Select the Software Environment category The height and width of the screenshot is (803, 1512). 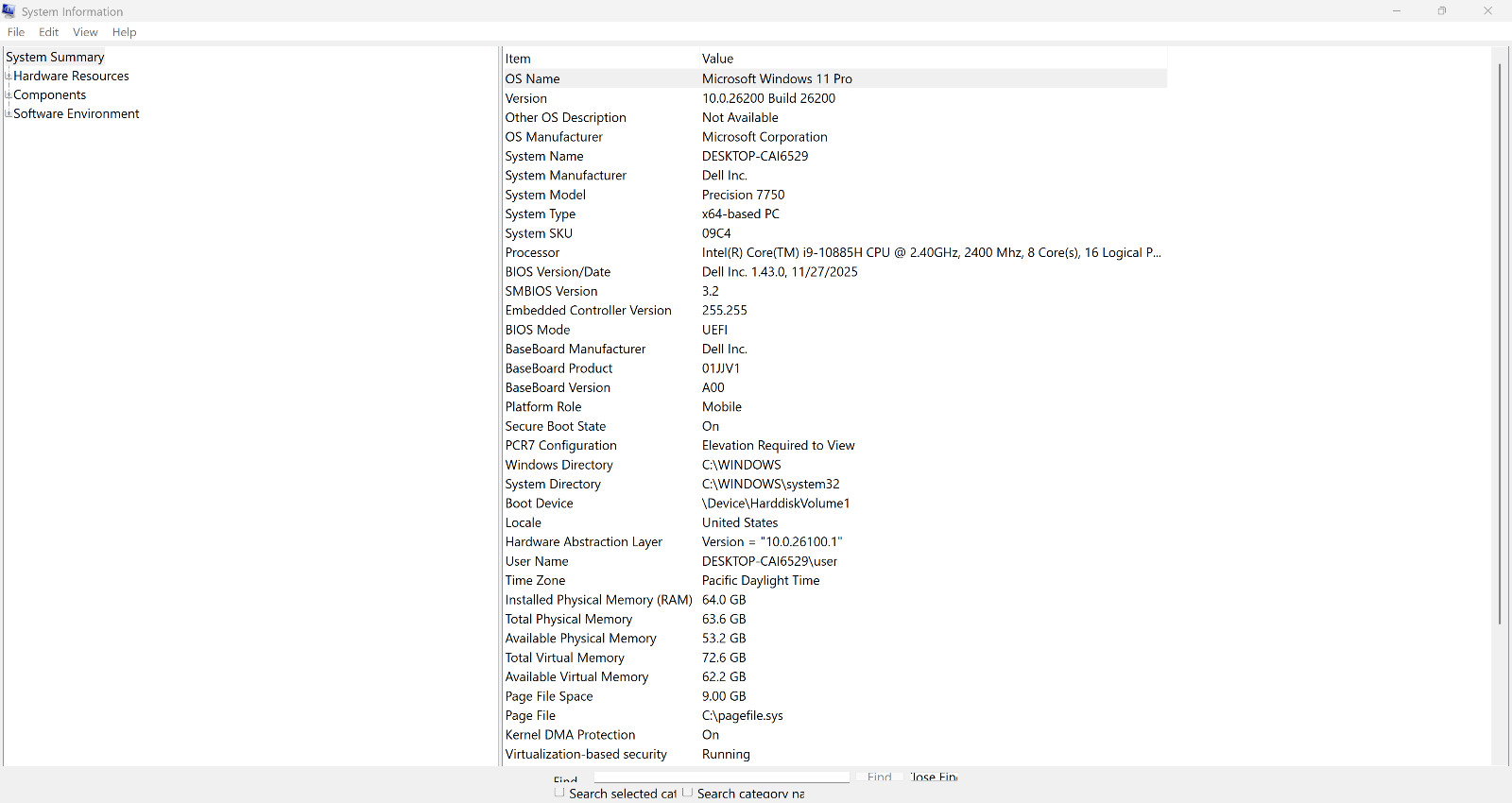coord(77,113)
